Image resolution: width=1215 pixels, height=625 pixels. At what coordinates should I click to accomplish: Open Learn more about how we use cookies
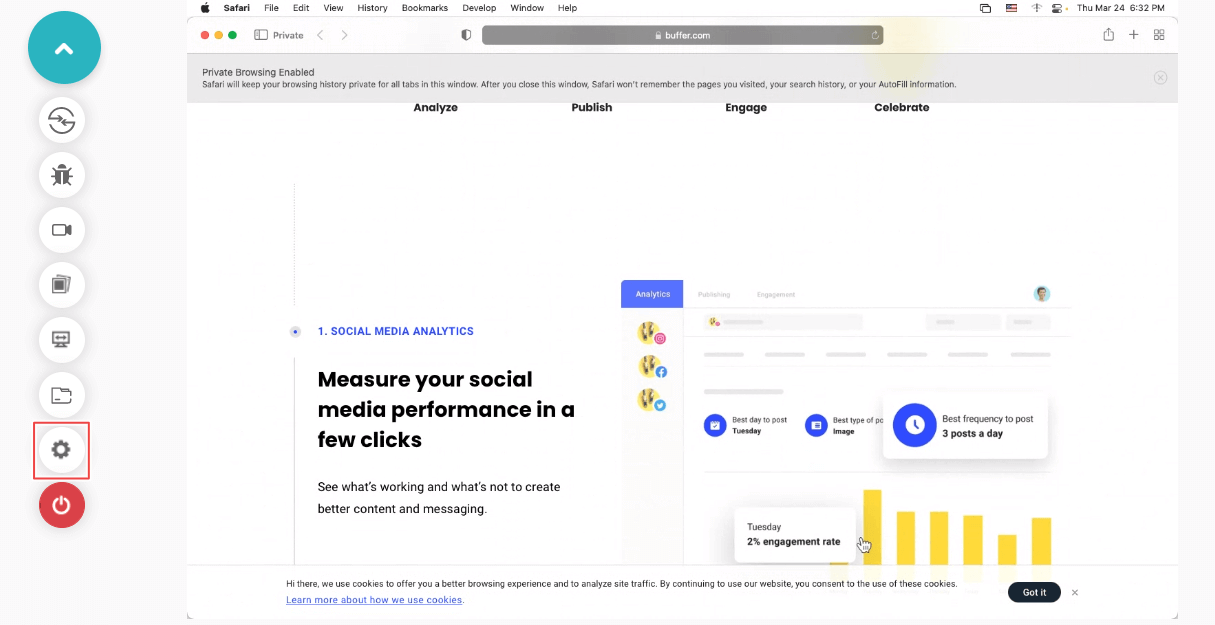click(x=374, y=600)
